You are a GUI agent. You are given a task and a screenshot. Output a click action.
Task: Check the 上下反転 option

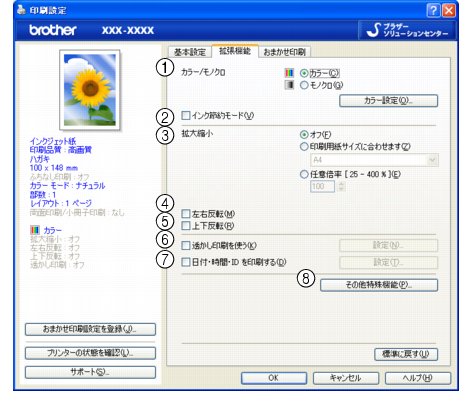click(x=185, y=226)
